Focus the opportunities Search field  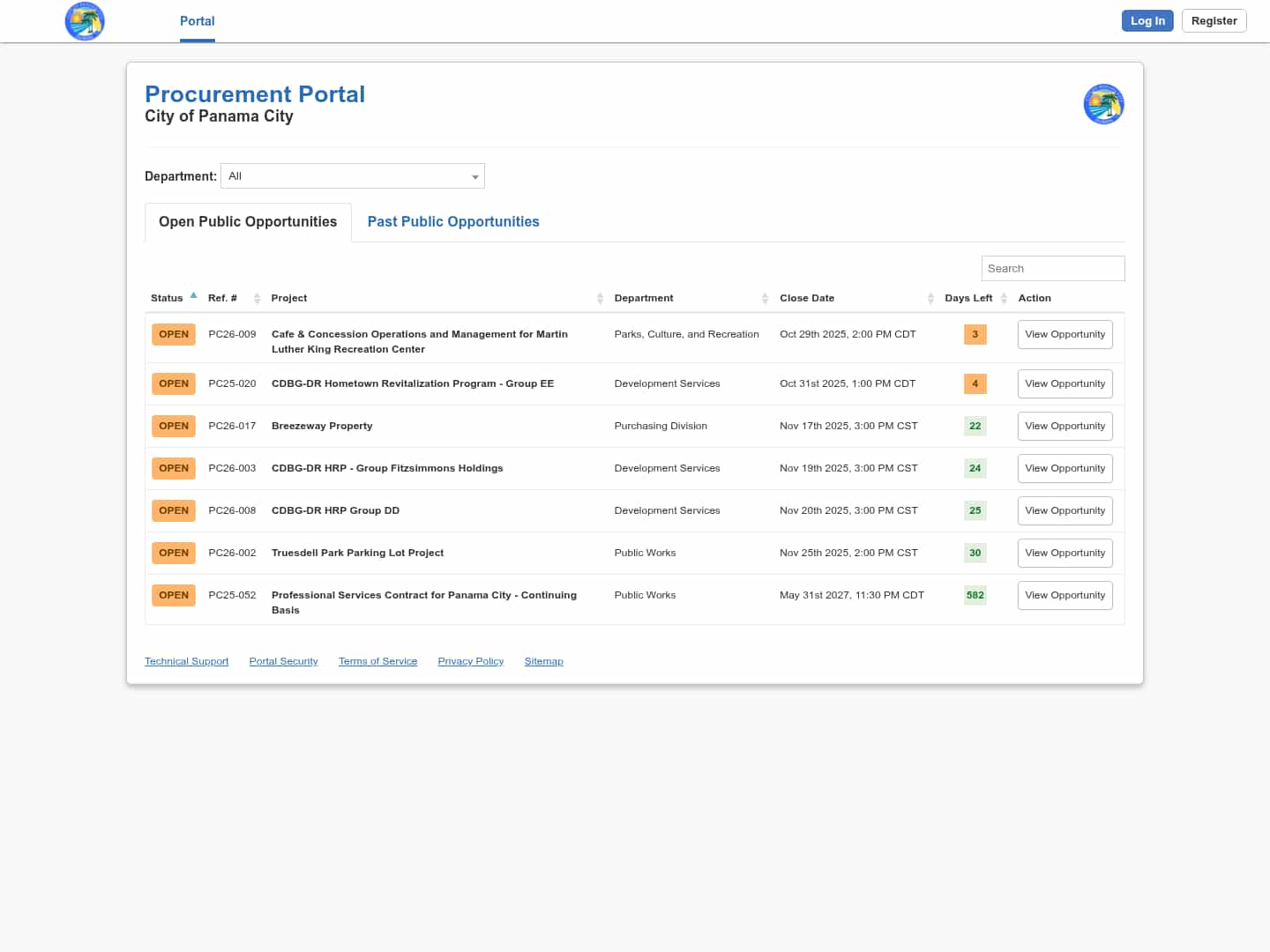[x=1052, y=269]
